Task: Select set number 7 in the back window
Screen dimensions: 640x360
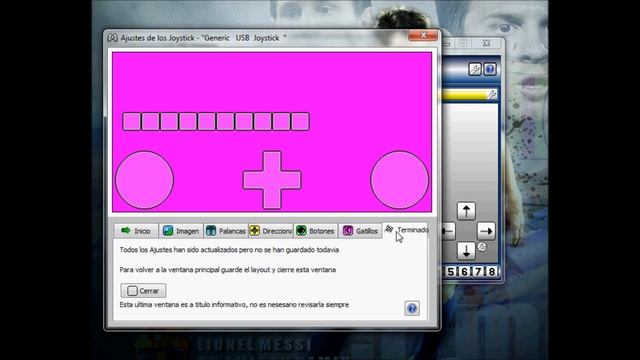Action: pyautogui.click(x=478, y=271)
